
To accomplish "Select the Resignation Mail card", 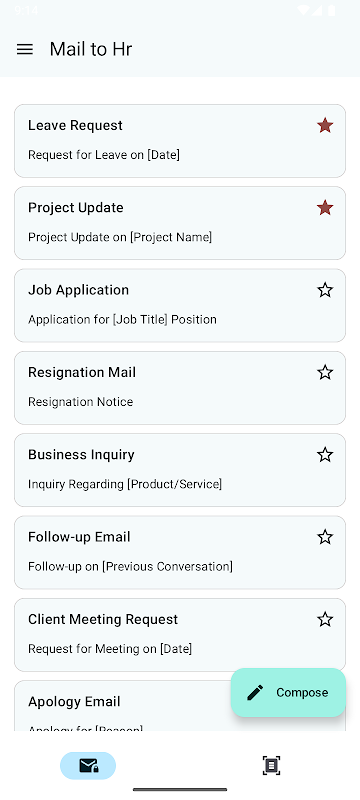I will (180, 388).
